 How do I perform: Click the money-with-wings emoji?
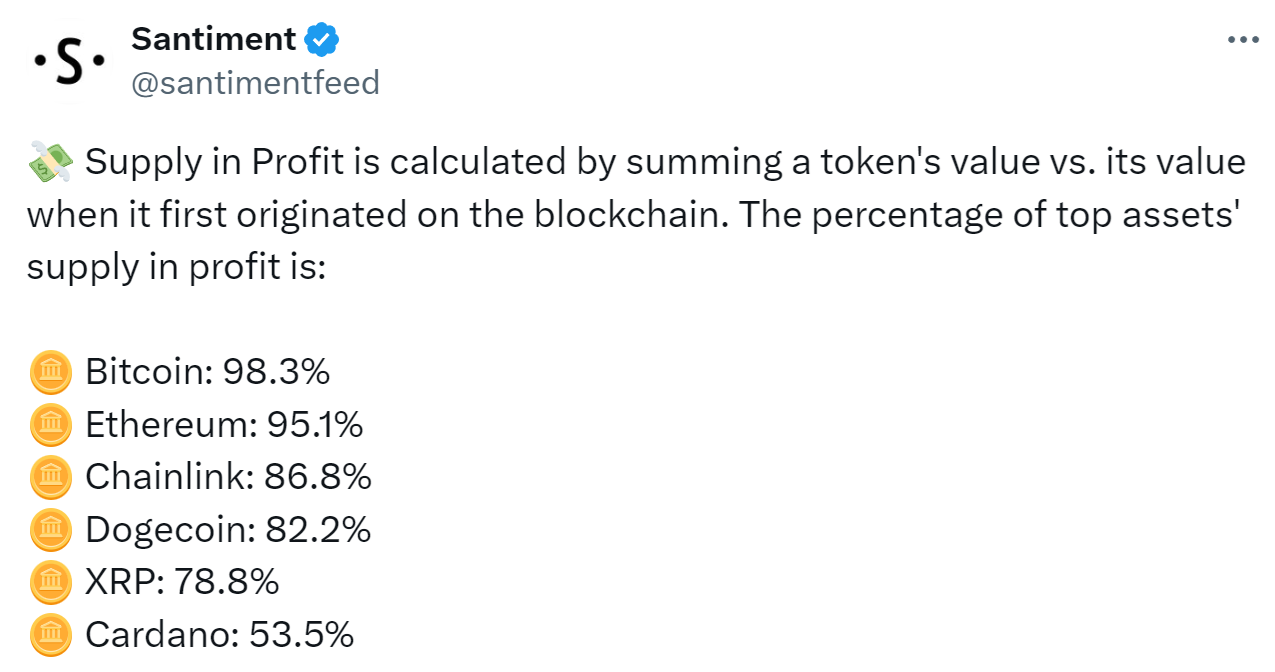pos(50,161)
